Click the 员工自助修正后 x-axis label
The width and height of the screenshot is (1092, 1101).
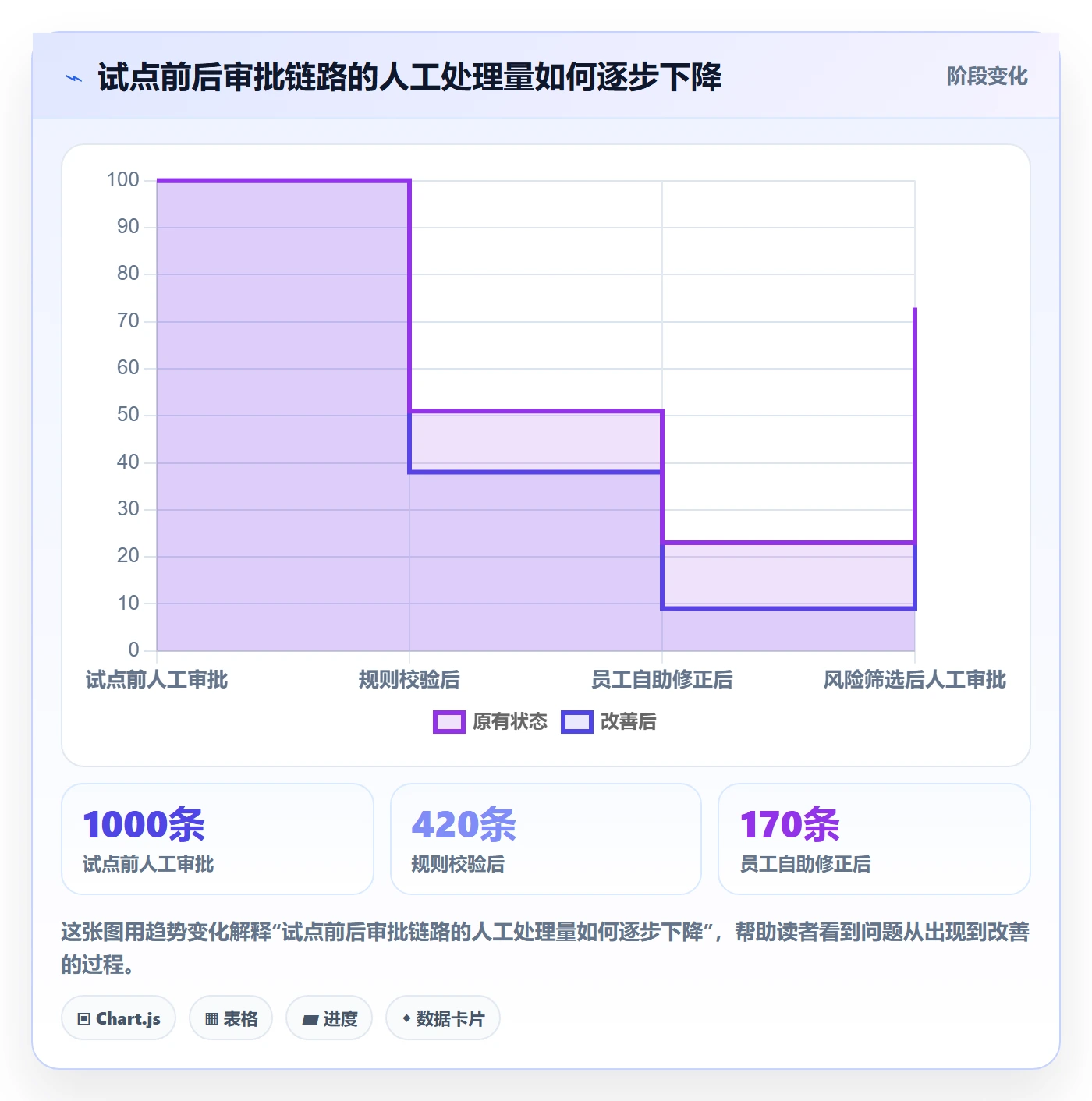click(x=662, y=680)
